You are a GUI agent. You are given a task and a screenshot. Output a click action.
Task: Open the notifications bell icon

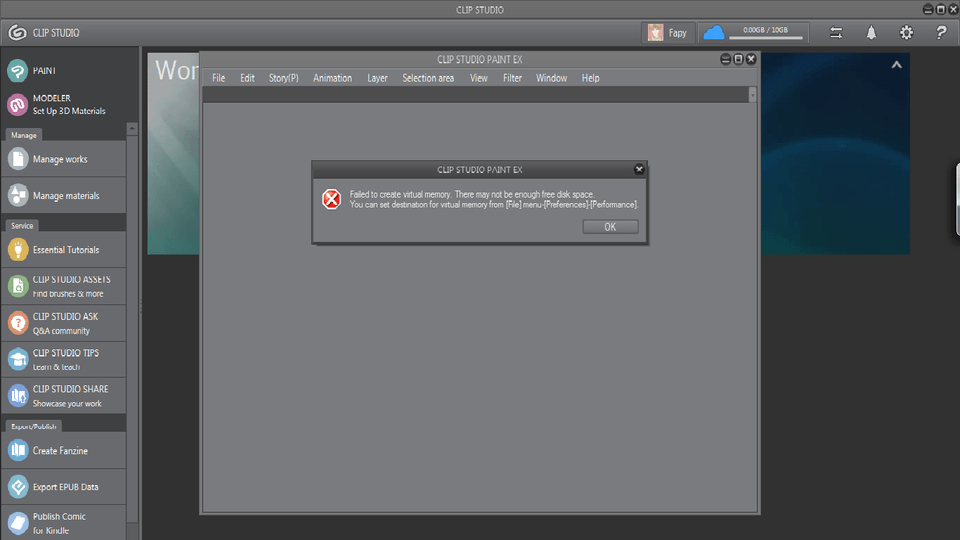coord(871,32)
